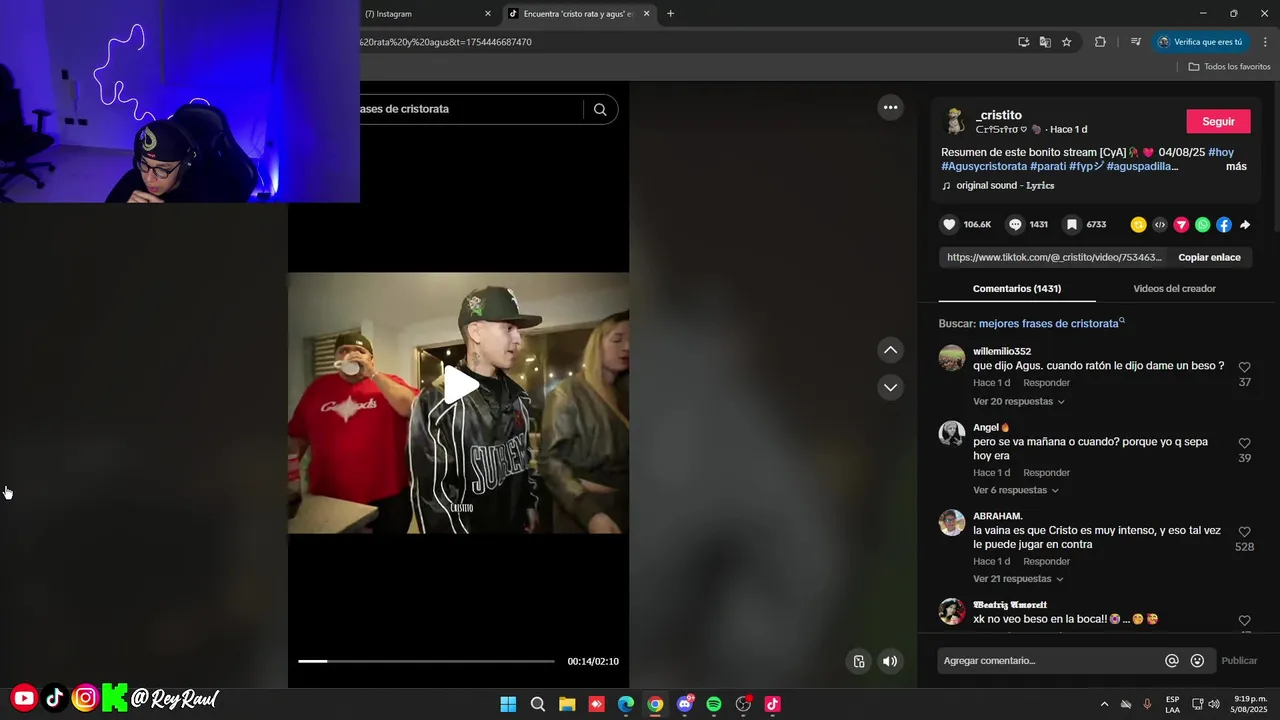
Task: Open the emoji picker in comment box
Action: [x=1197, y=661]
